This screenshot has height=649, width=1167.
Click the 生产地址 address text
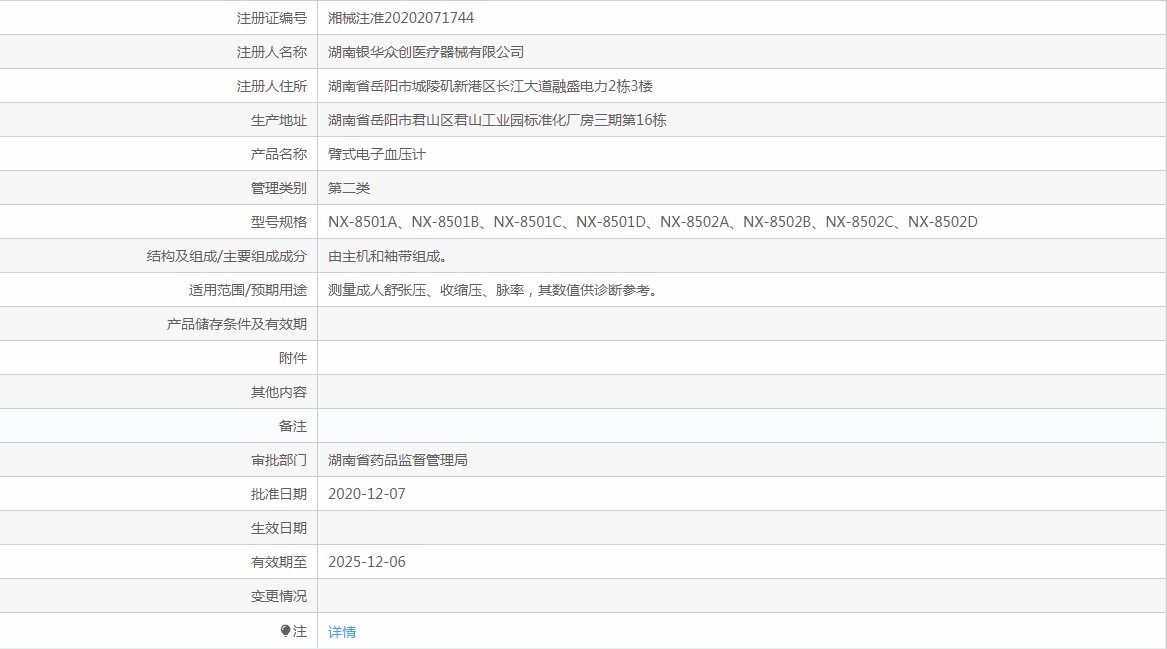(497, 120)
